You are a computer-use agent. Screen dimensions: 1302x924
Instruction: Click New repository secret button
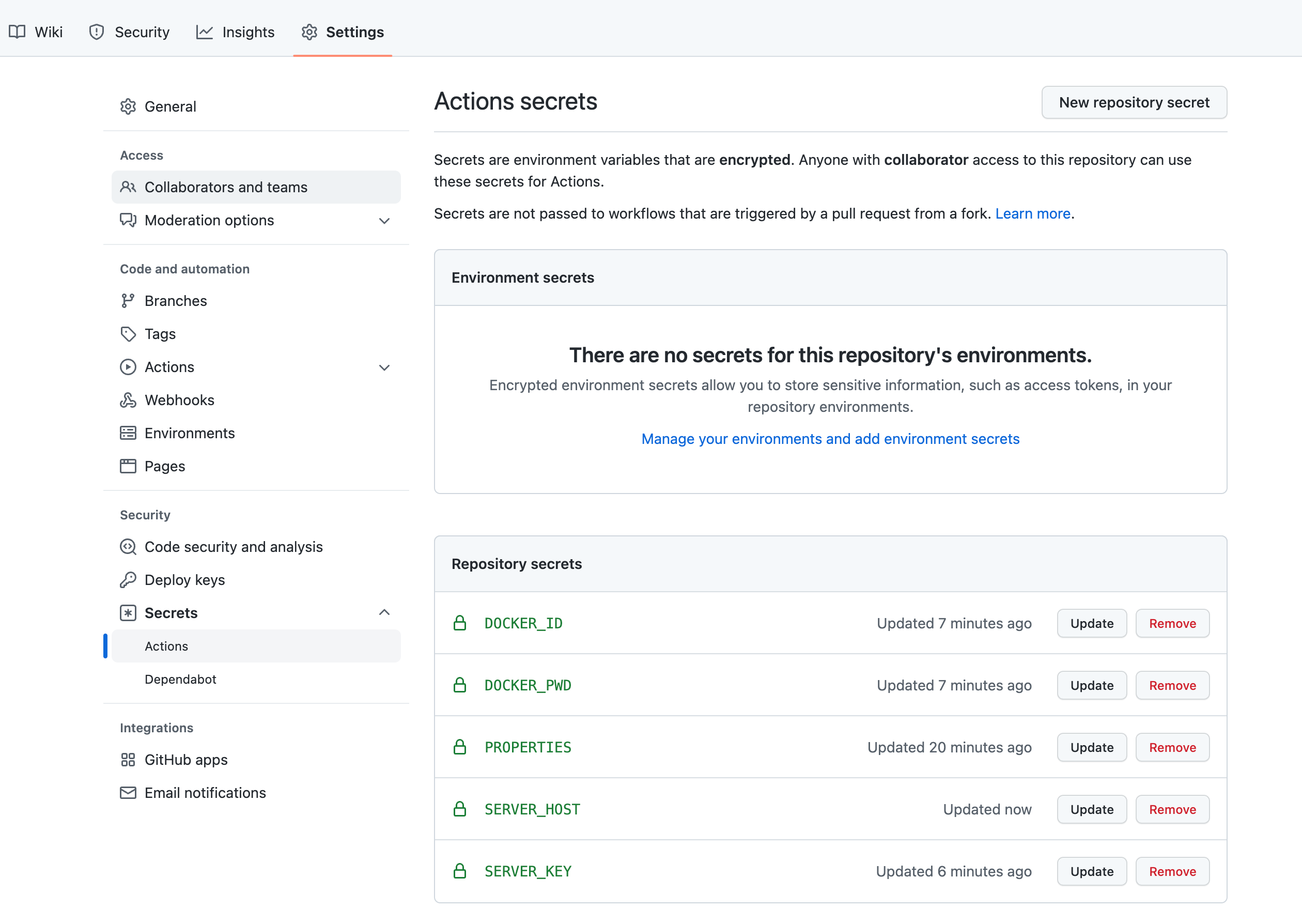(1134, 102)
